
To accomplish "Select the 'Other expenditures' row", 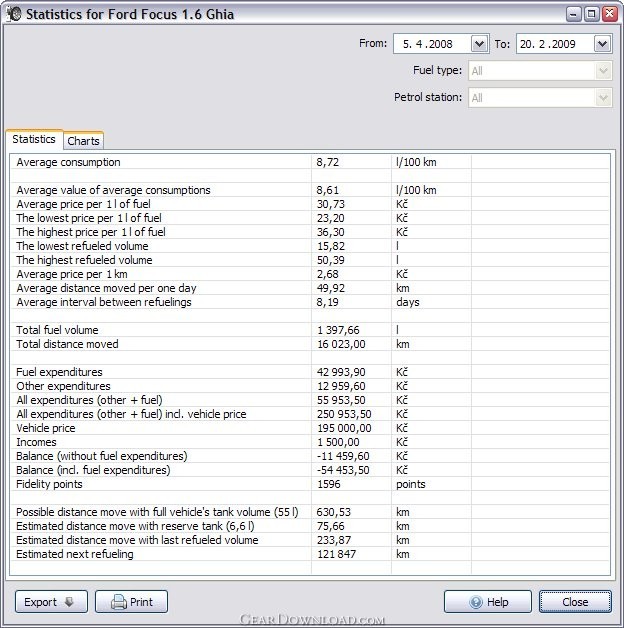I will point(309,386).
